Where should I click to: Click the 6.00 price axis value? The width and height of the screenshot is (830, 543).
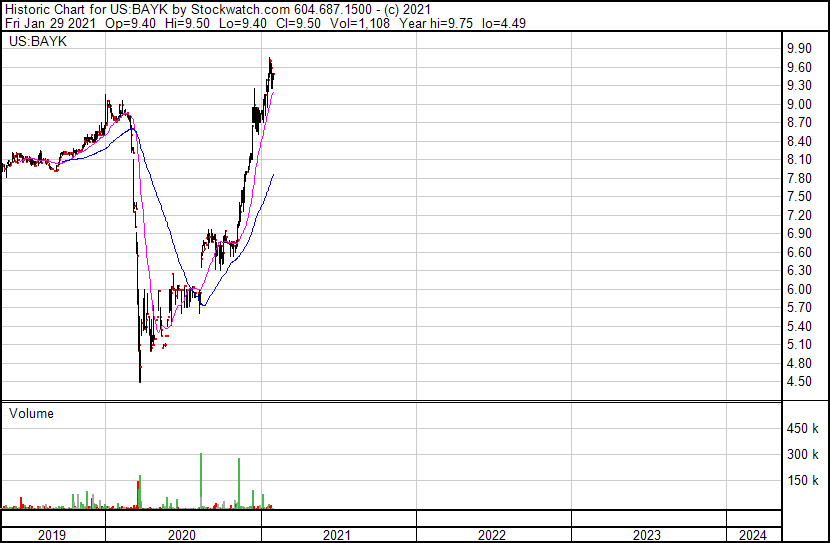799,289
